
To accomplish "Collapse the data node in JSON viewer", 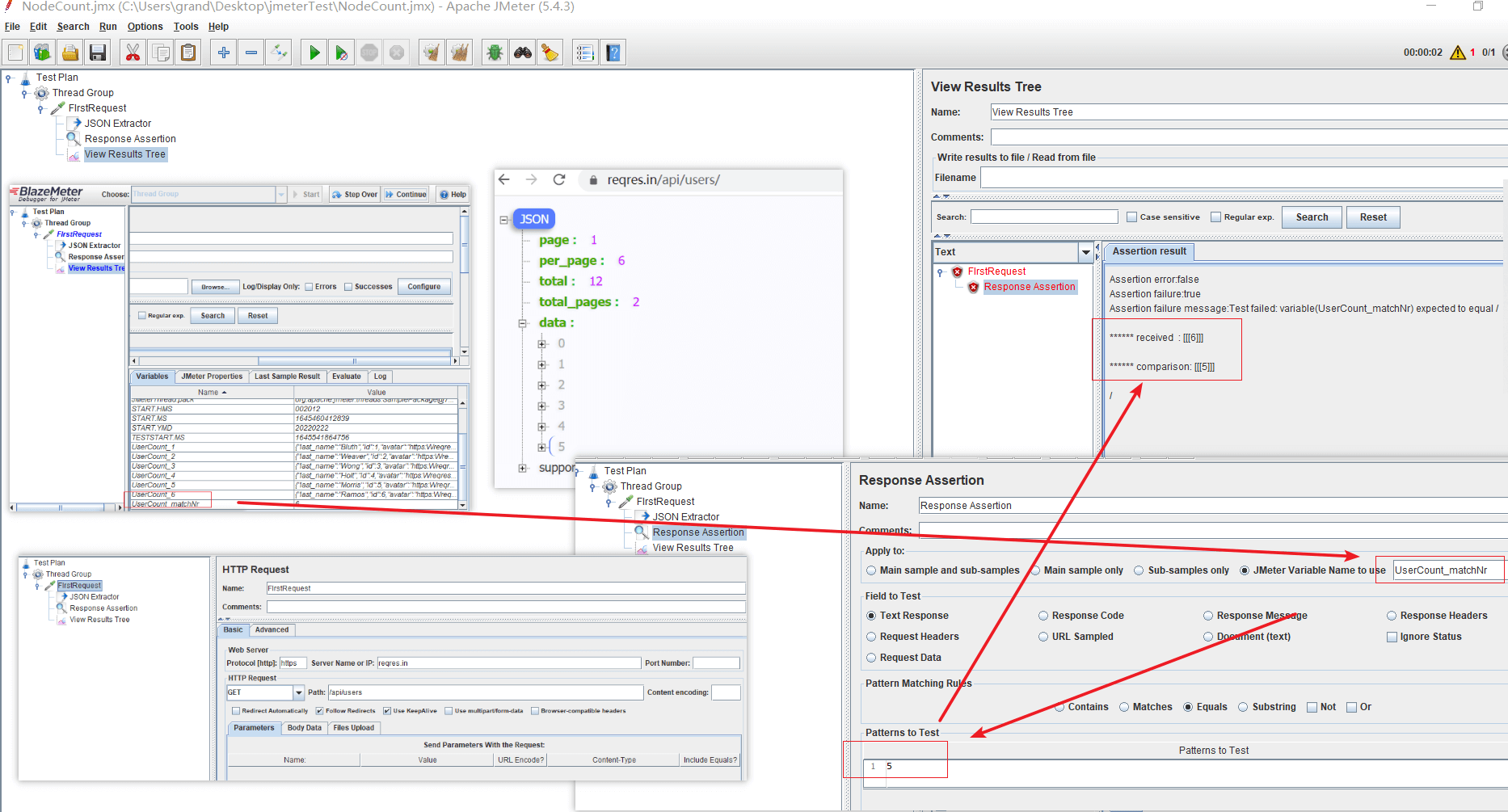I will 523,323.
